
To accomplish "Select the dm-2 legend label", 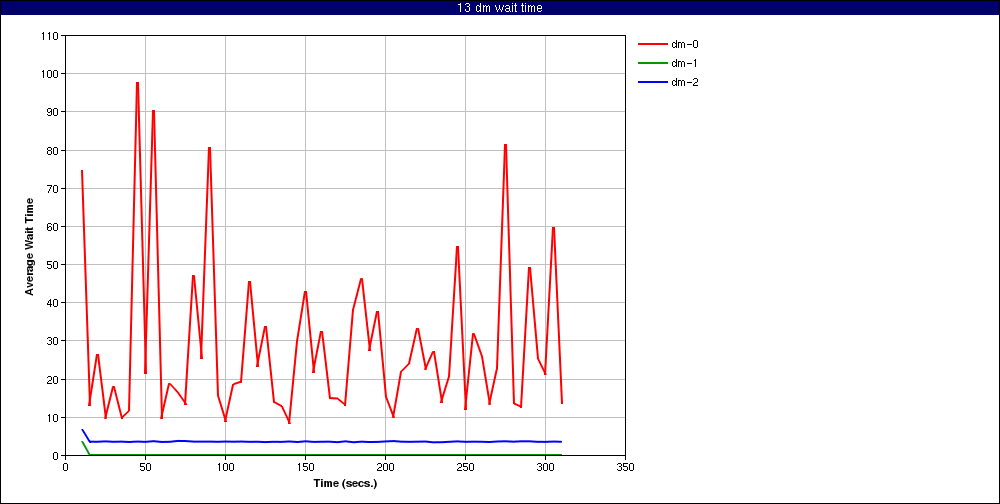I will click(685, 82).
